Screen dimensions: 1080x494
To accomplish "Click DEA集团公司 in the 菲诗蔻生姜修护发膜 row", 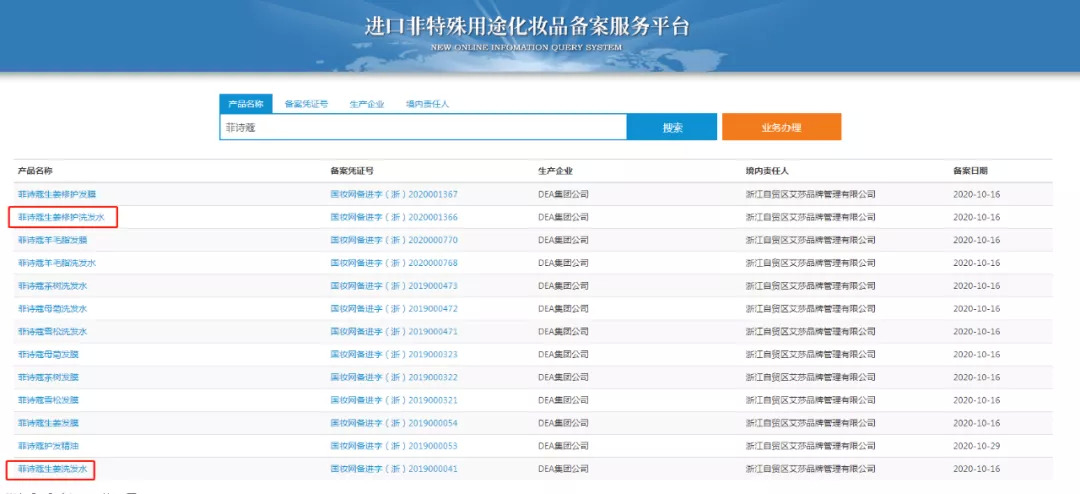I will pos(563,194).
